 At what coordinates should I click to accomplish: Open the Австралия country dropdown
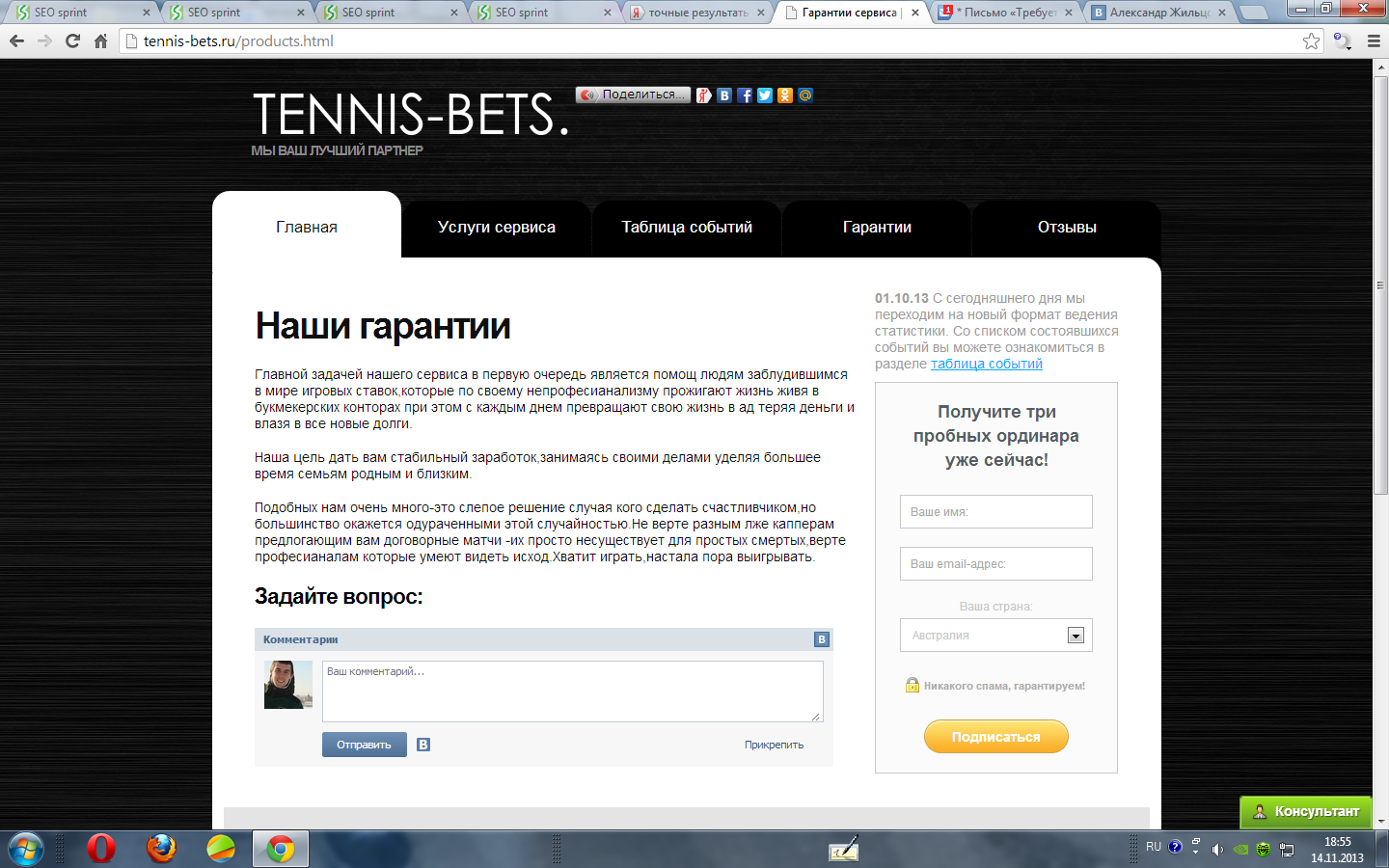click(x=996, y=636)
